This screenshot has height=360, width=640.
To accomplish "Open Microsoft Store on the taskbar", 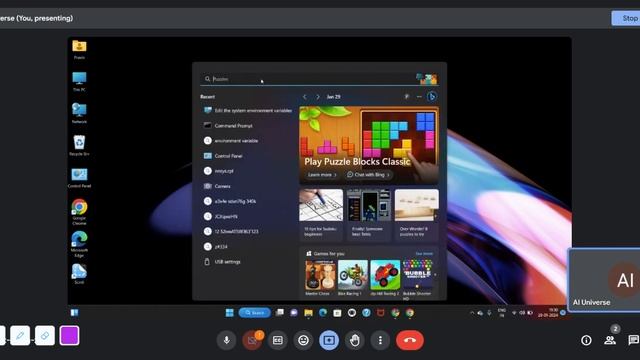I will [x=337, y=313].
